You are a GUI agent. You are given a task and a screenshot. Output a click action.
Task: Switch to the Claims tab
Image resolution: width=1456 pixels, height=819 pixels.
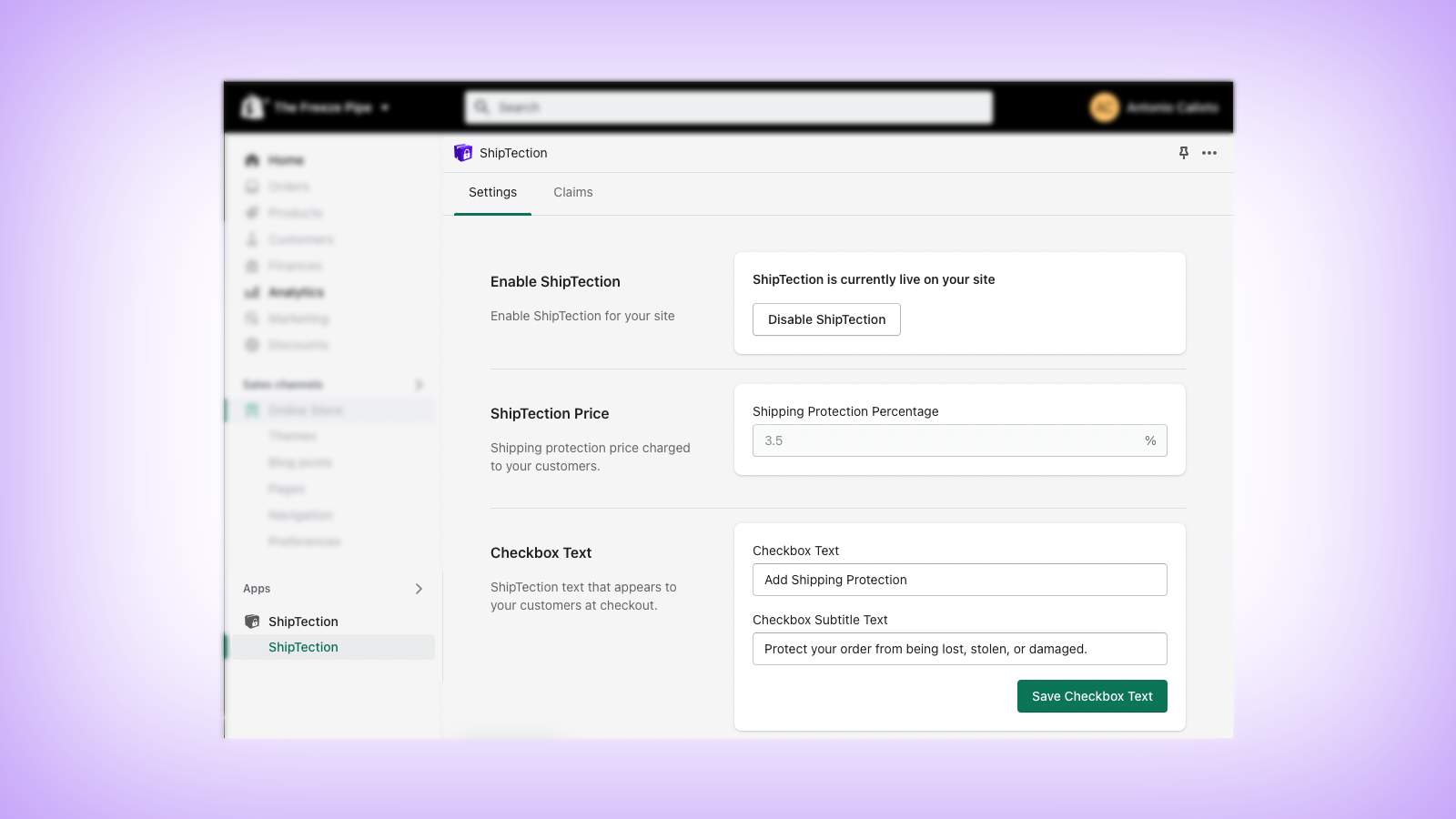click(x=572, y=192)
